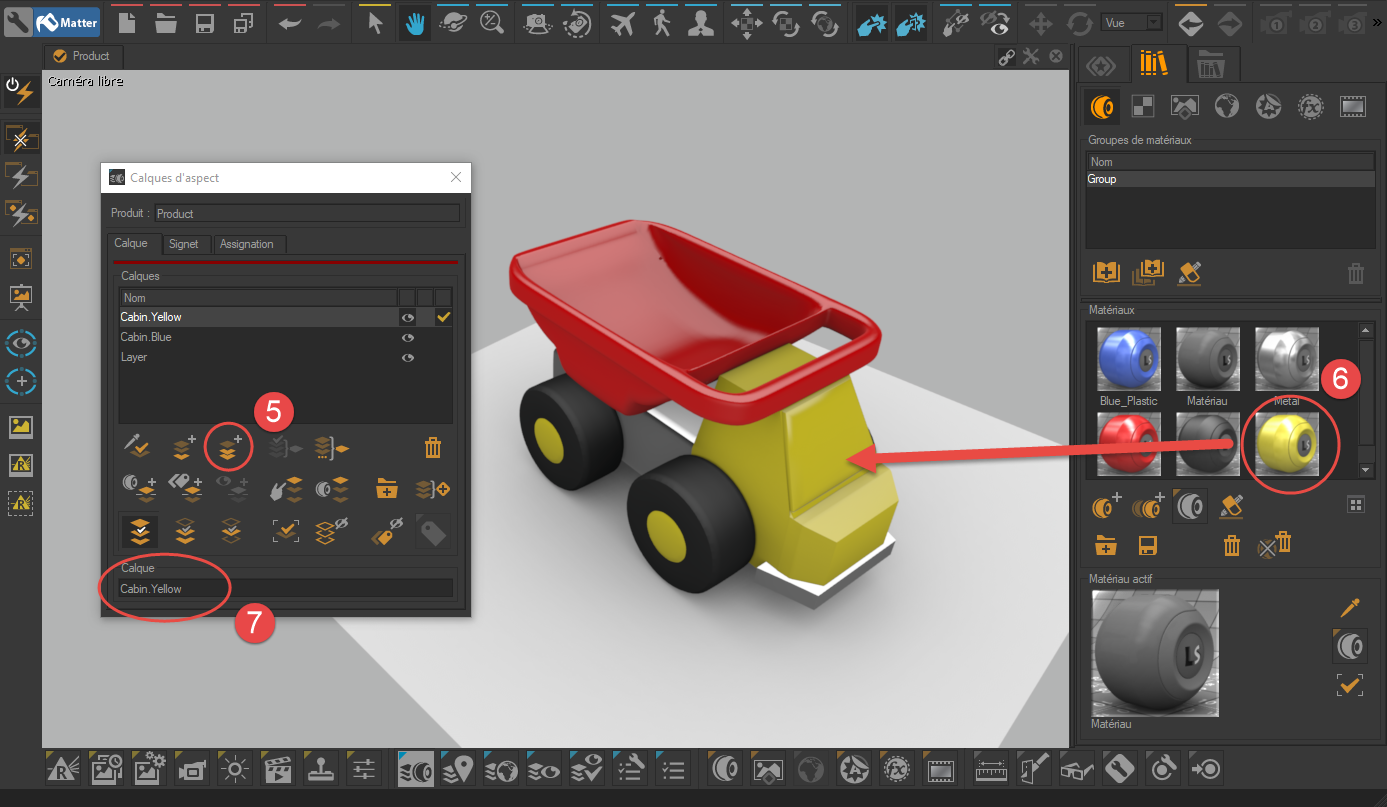Switch to the Textures checkerboard library icon
Screen dimensions: 1387x807
[x=1143, y=106]
